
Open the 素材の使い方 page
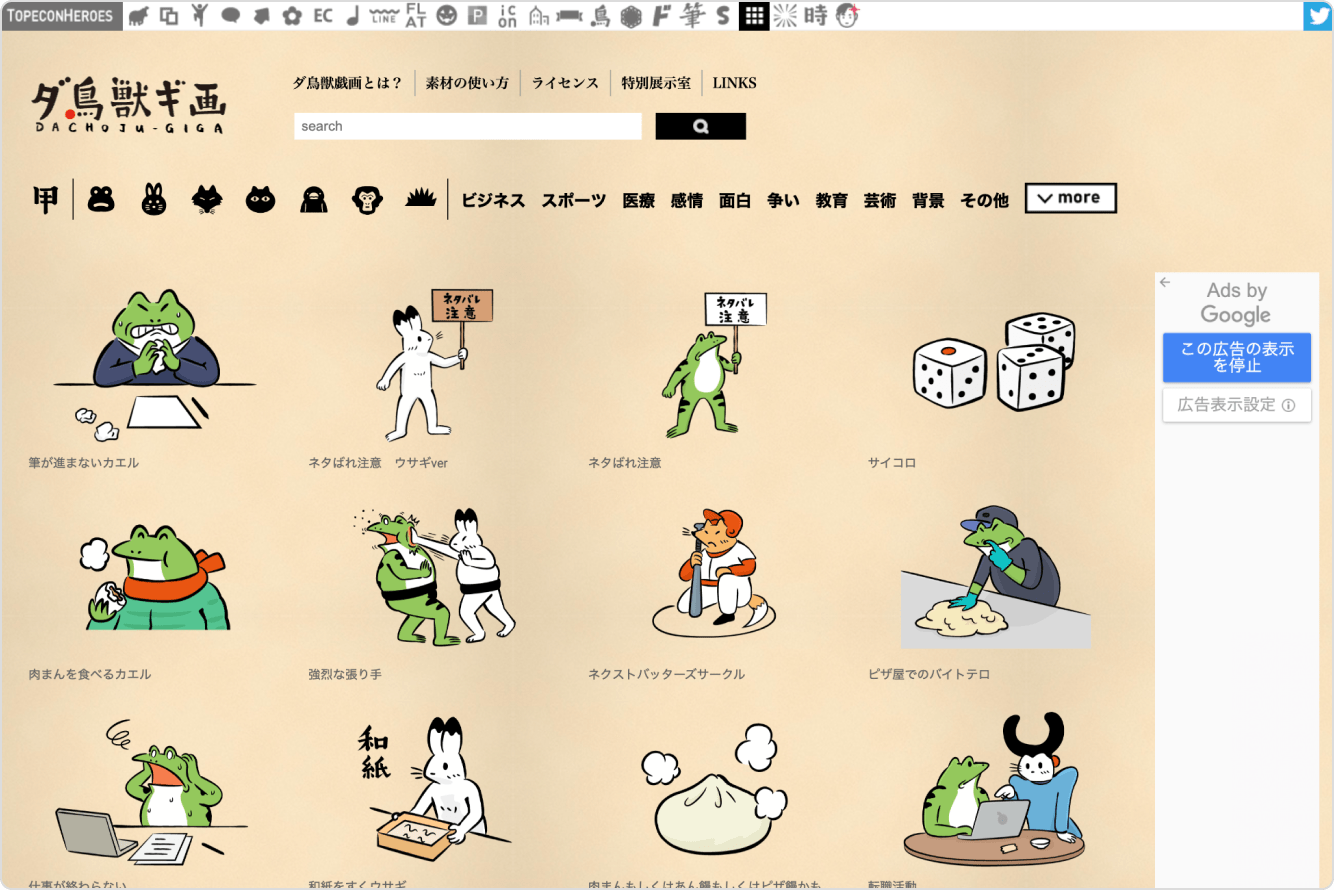[467, 83]
